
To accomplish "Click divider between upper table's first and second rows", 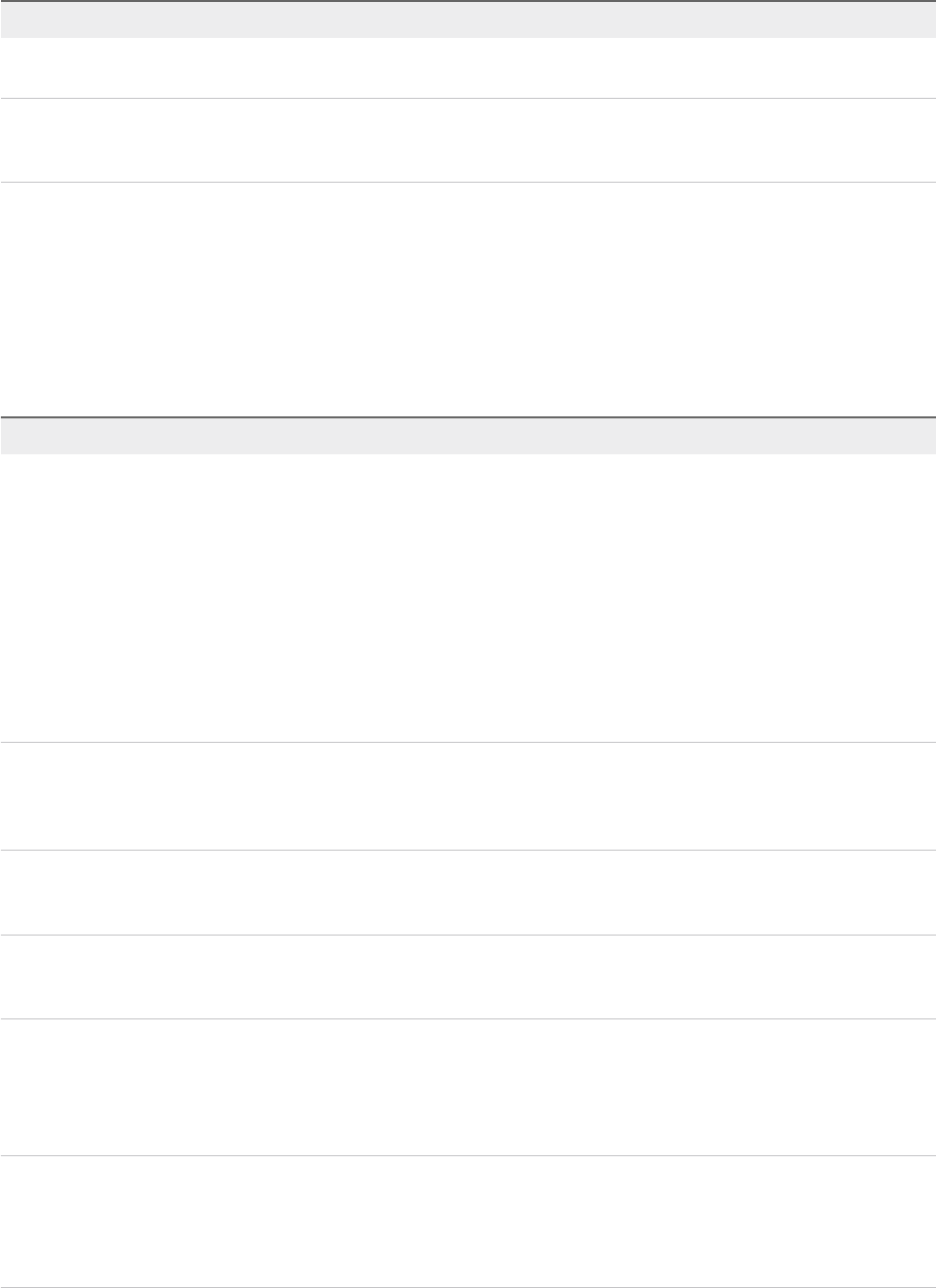I will (x=468, y=98).
